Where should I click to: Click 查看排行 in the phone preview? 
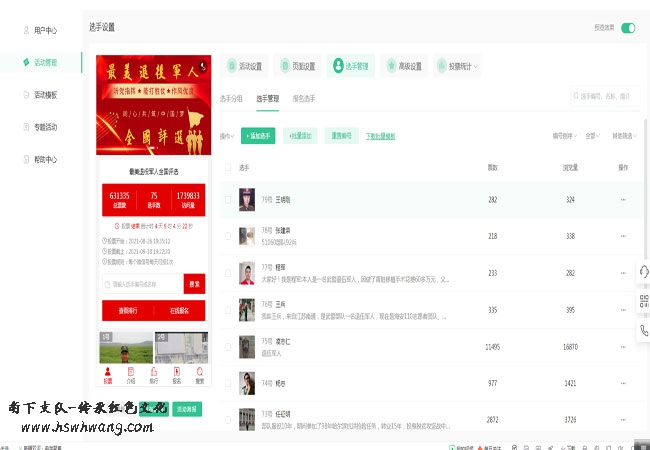pyautogui.click(x=128, y=311)
